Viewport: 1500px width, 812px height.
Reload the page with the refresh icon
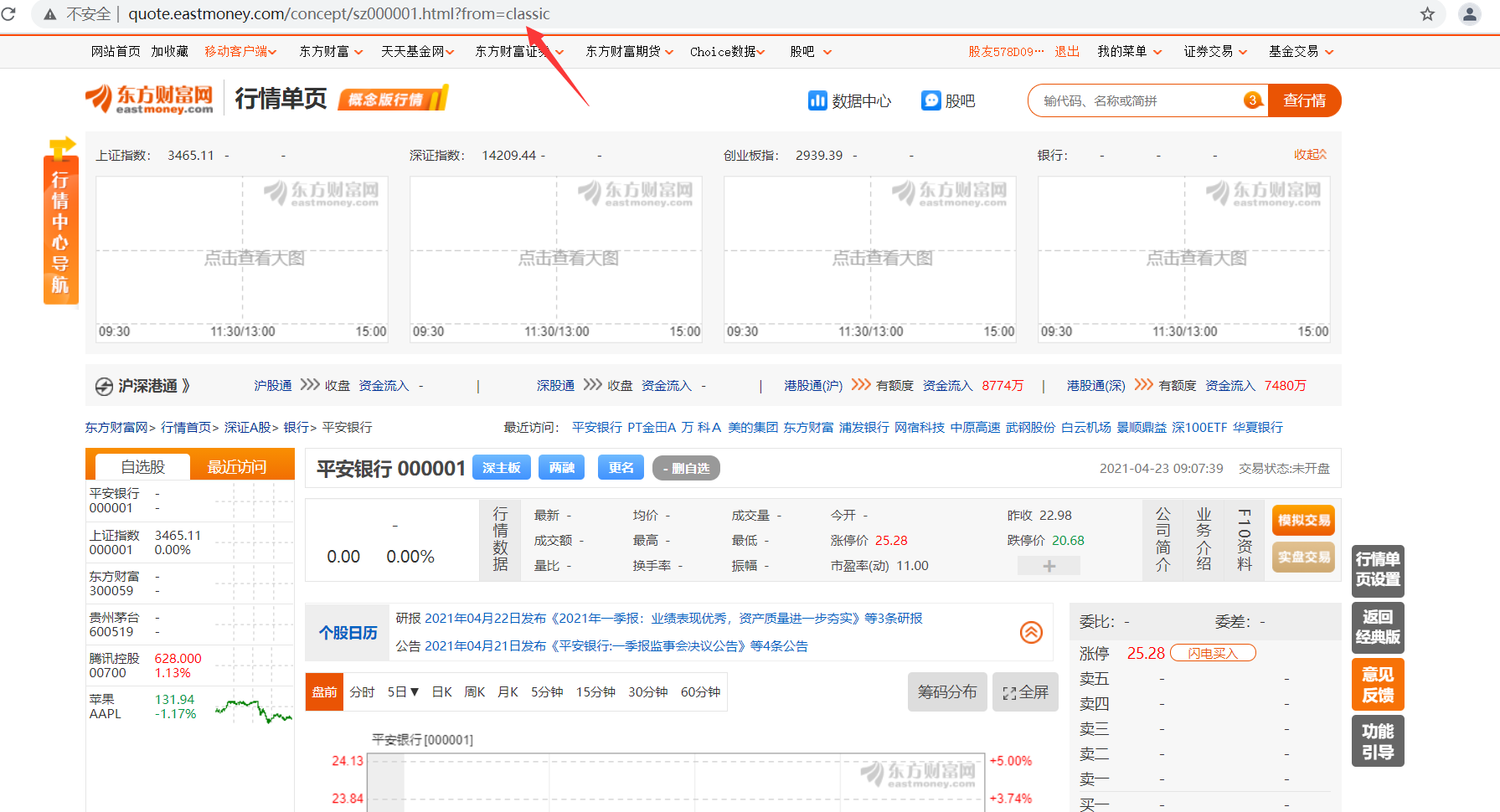point(8,14)
